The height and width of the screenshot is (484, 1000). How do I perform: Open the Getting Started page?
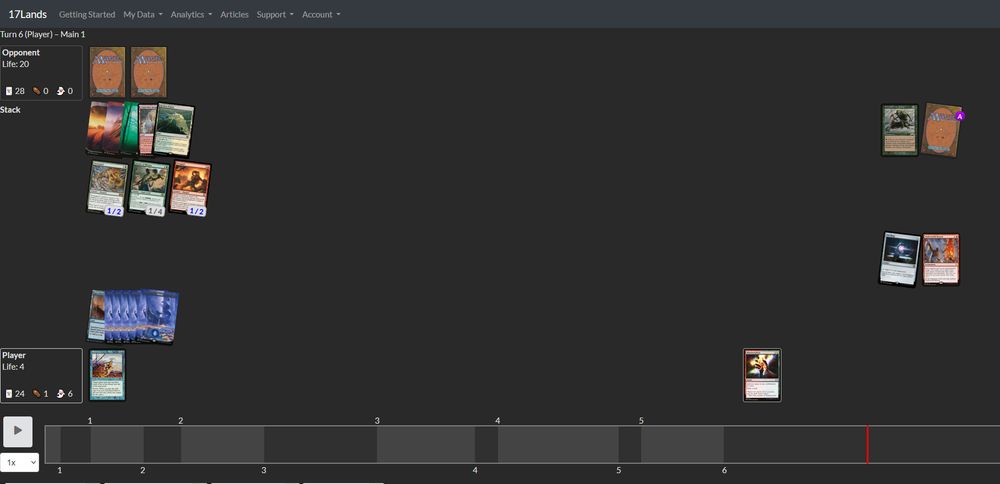click(x=87, y=14)
